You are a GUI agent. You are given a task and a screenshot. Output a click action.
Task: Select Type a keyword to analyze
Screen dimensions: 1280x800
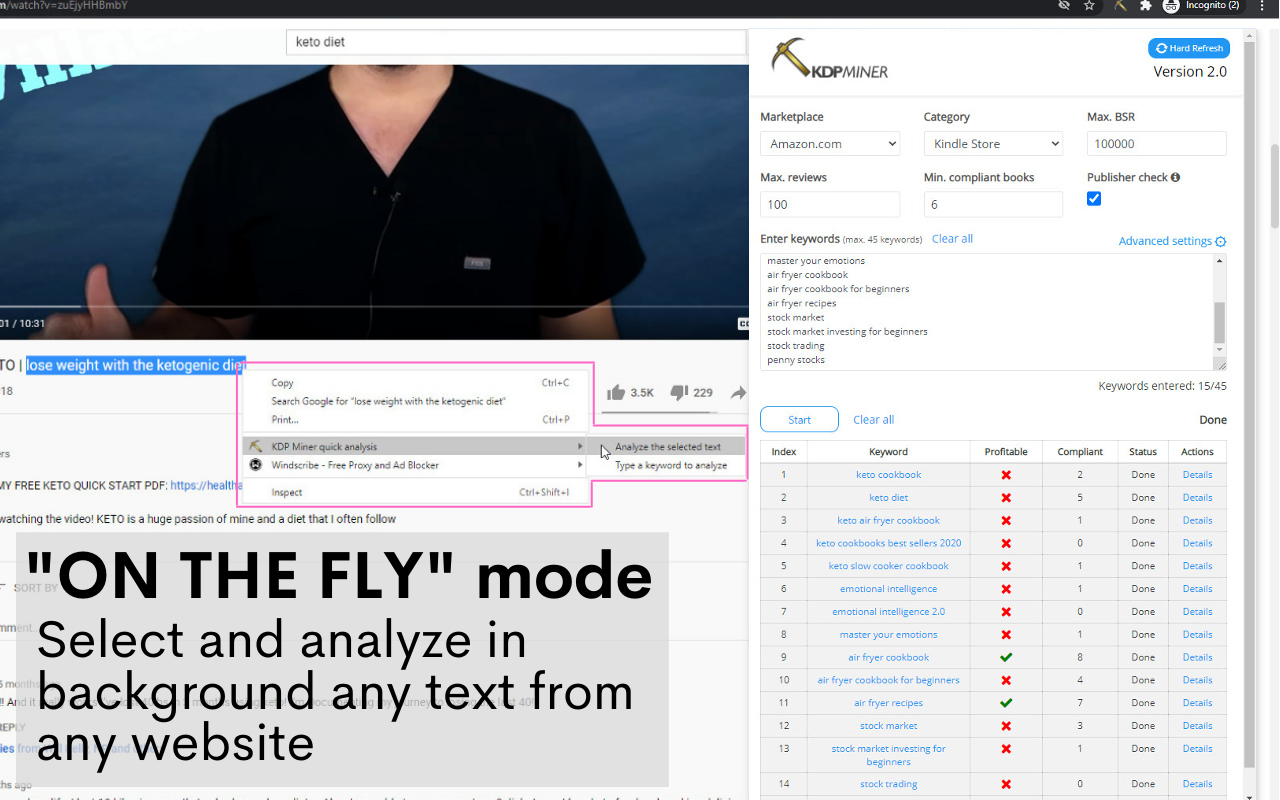coord(671,465)
